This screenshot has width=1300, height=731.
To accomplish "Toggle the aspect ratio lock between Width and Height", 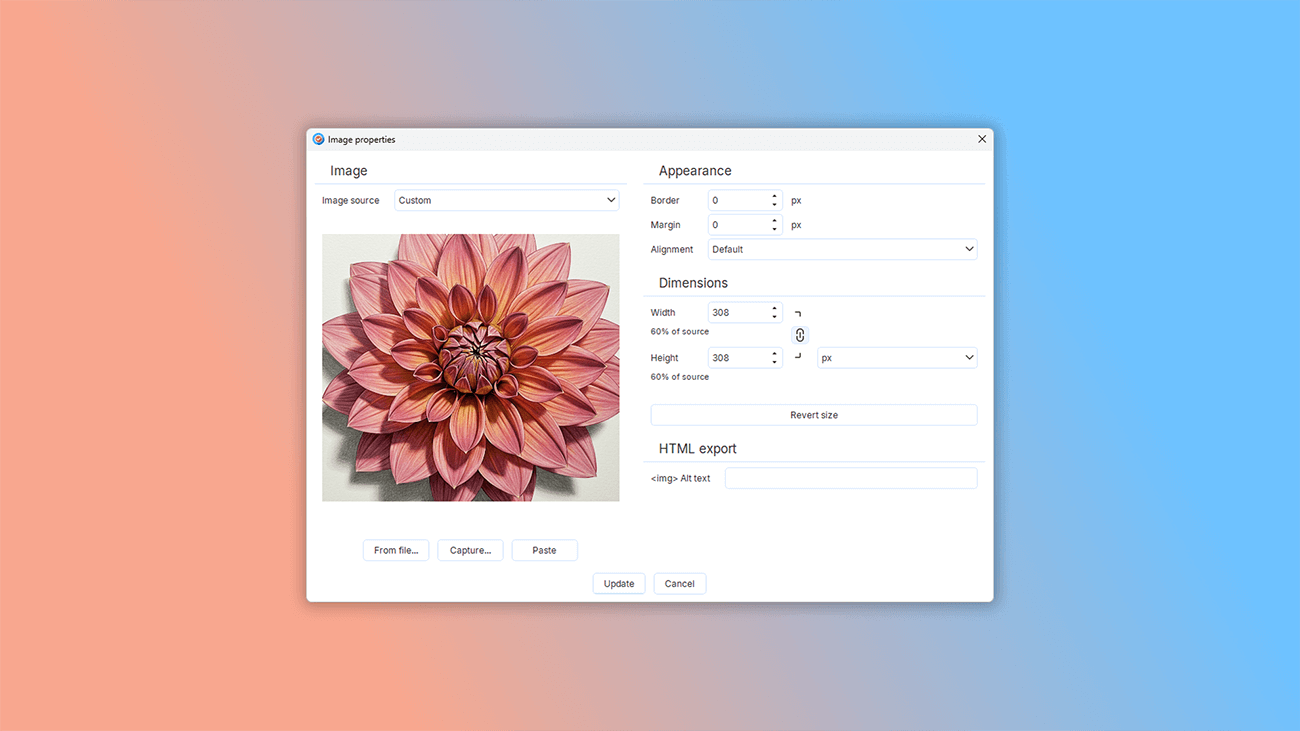I will point(799,334).
